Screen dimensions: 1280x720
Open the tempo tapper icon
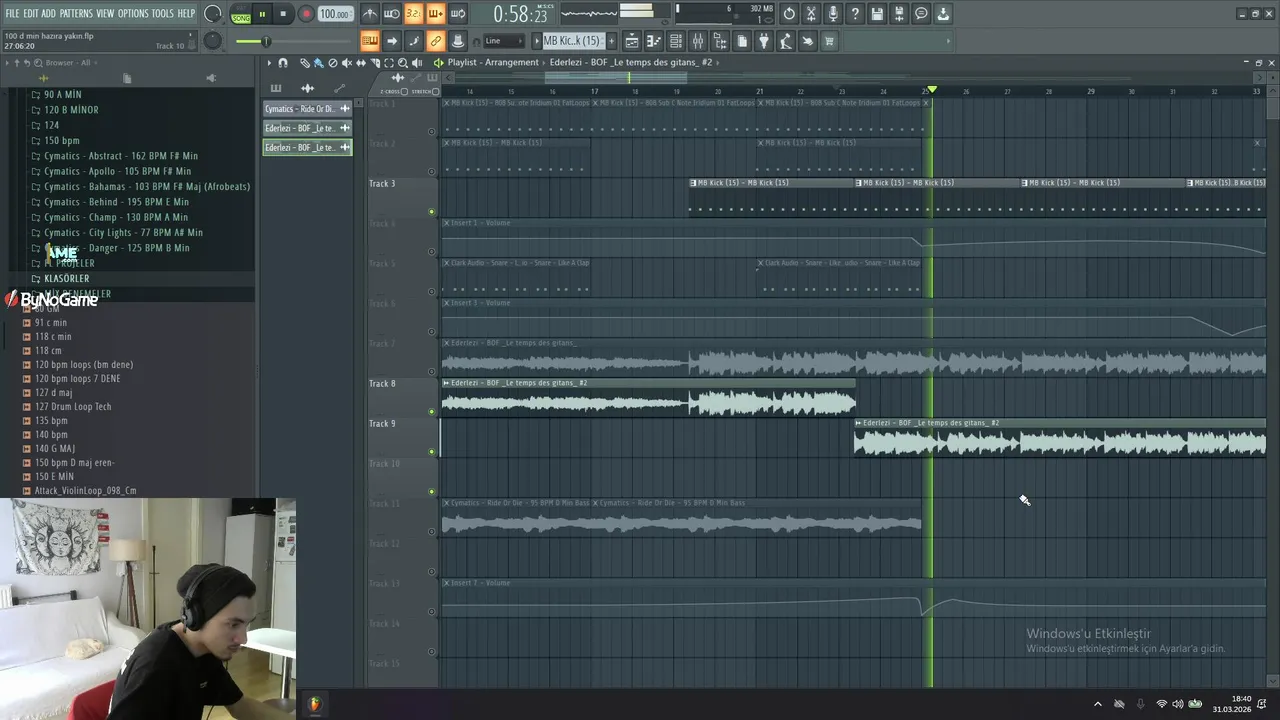tap(786, 41)
